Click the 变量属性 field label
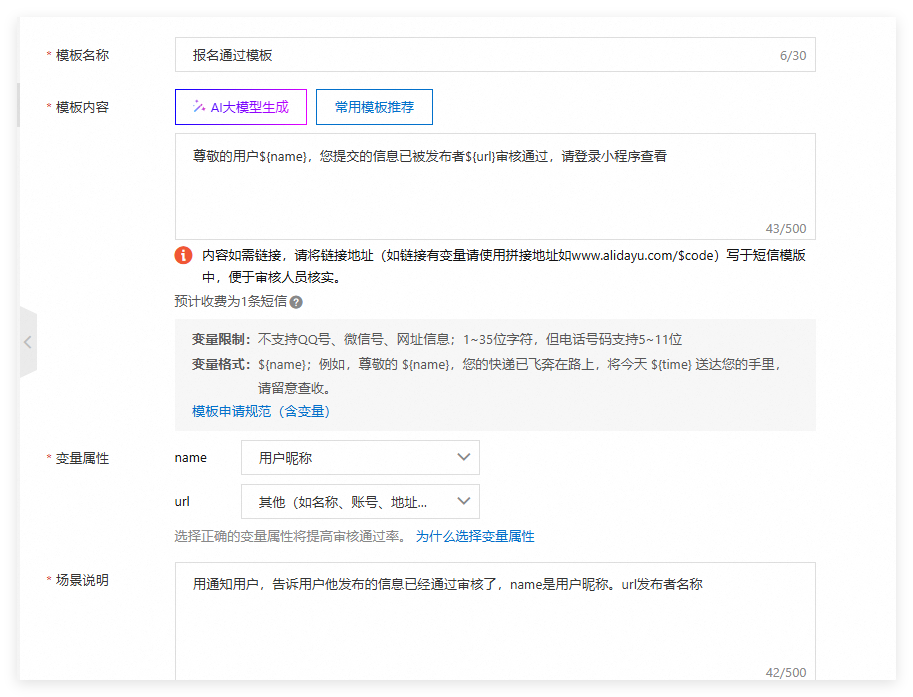Image resolution: width=913 pixels, height=697 pixels. coord(82,458)
